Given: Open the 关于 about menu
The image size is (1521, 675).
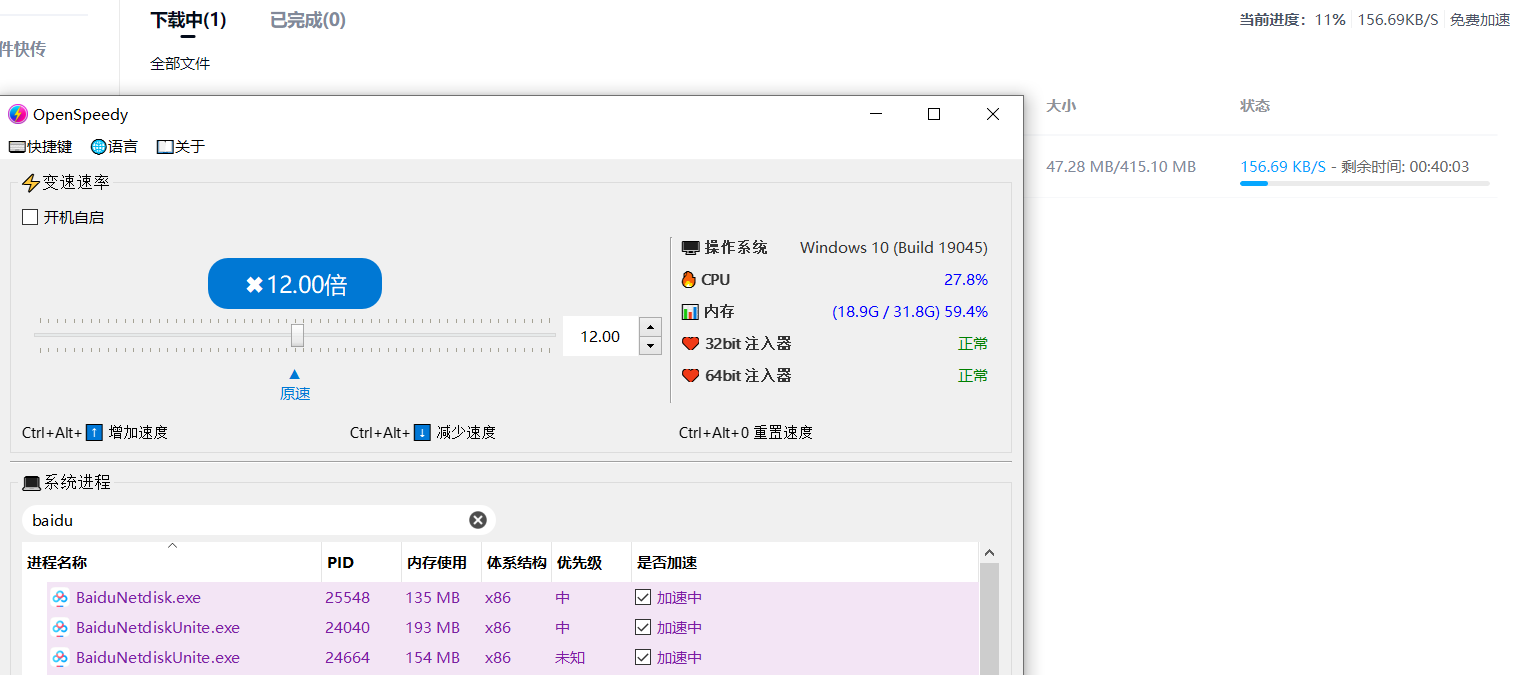Looking at the screenshot, I should (x=181, y=147).
